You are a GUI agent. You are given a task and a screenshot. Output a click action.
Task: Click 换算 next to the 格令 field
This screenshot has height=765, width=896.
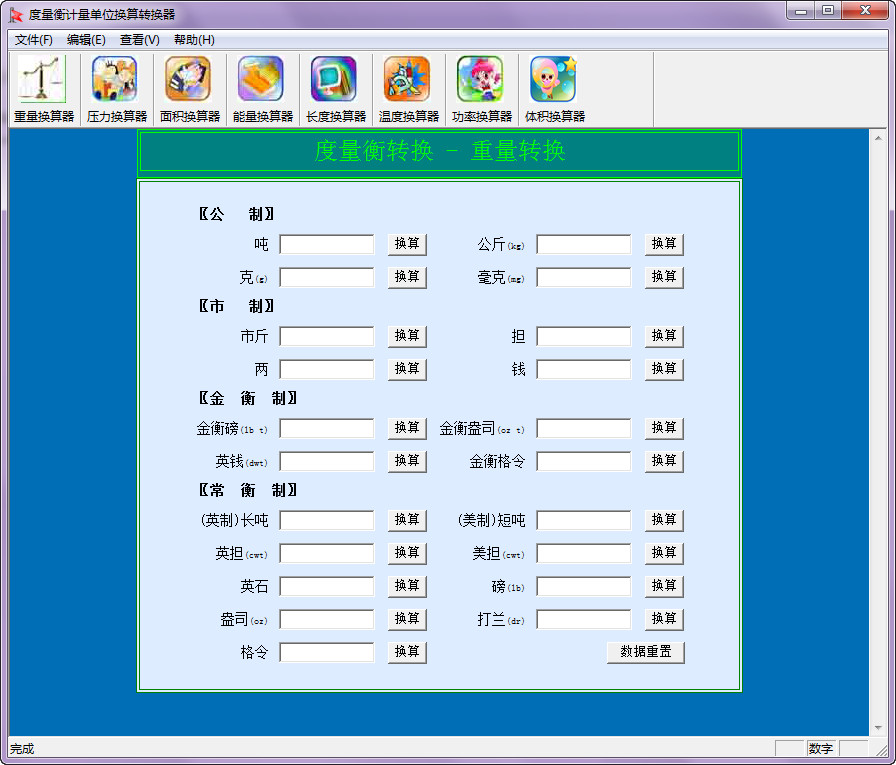point(406,652)
